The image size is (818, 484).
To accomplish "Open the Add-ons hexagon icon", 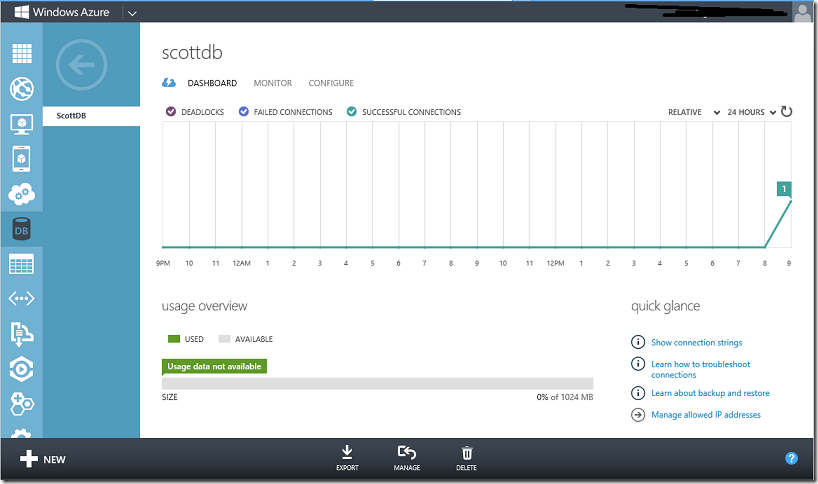I will (x=21, y=404).
